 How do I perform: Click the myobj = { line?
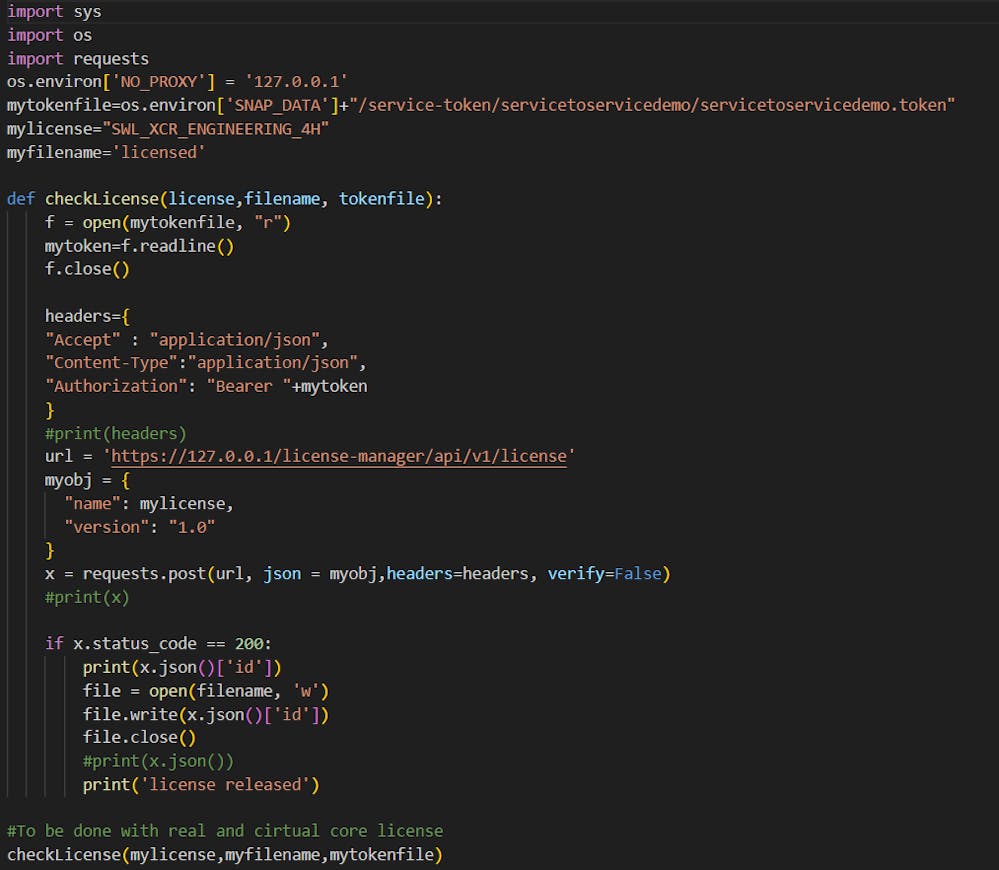[x=87, y=480]
